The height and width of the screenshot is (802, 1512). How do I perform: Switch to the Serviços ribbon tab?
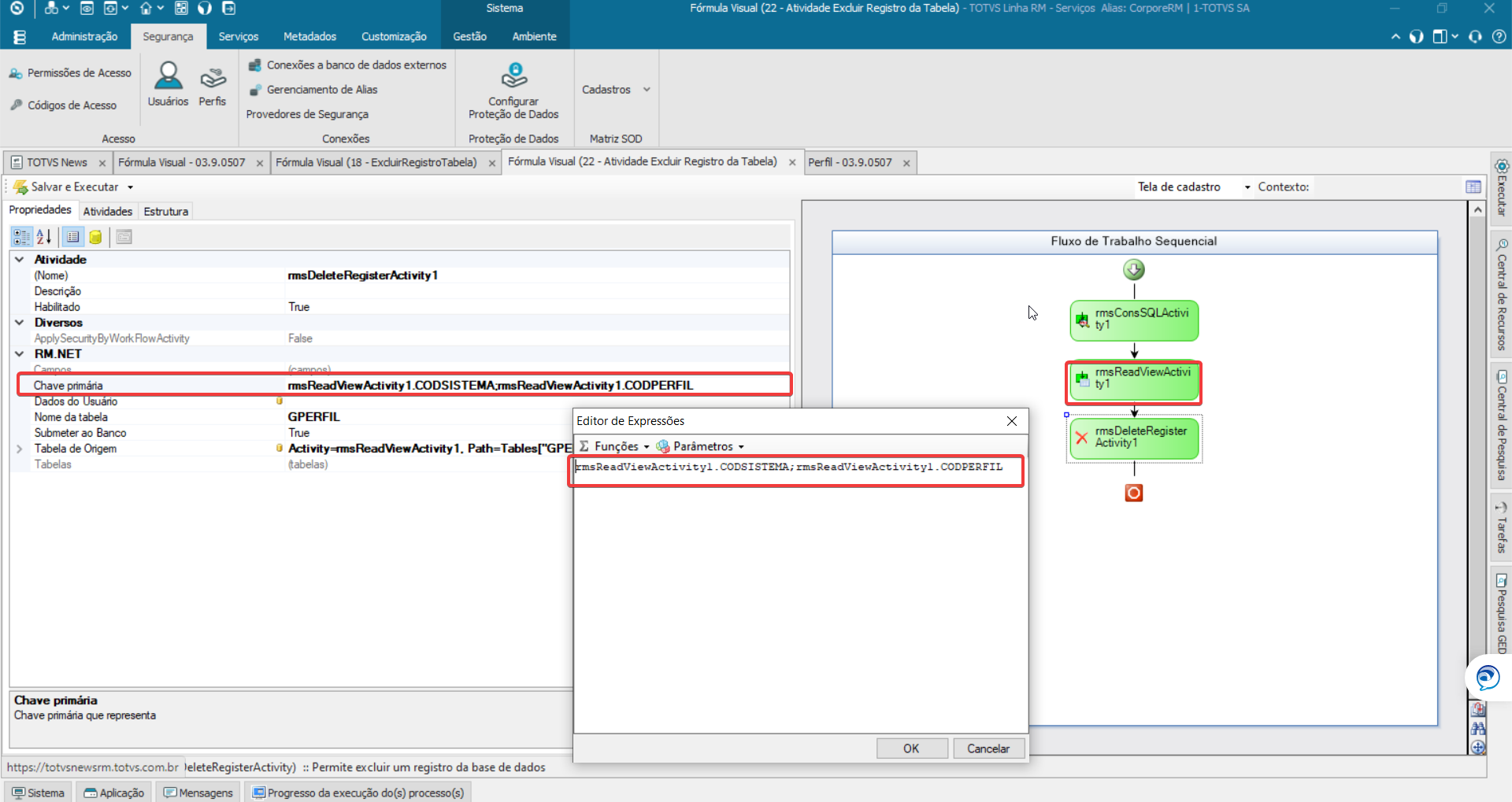click(239, 36)
